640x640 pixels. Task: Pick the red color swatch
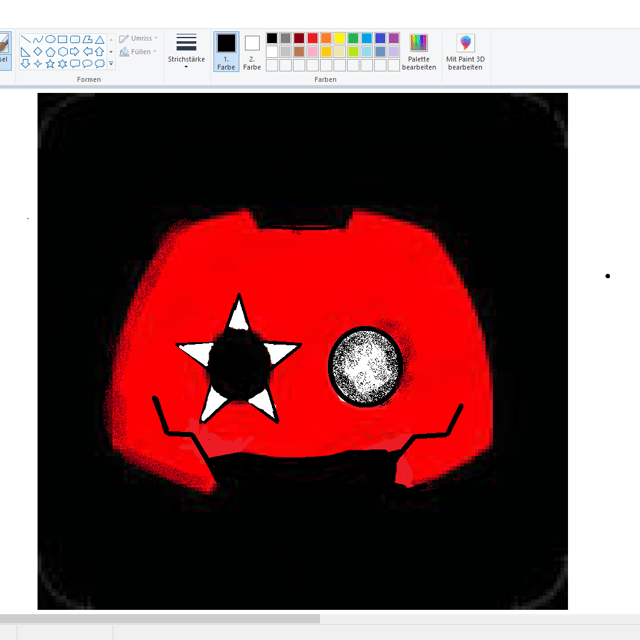tap(313, 38)
